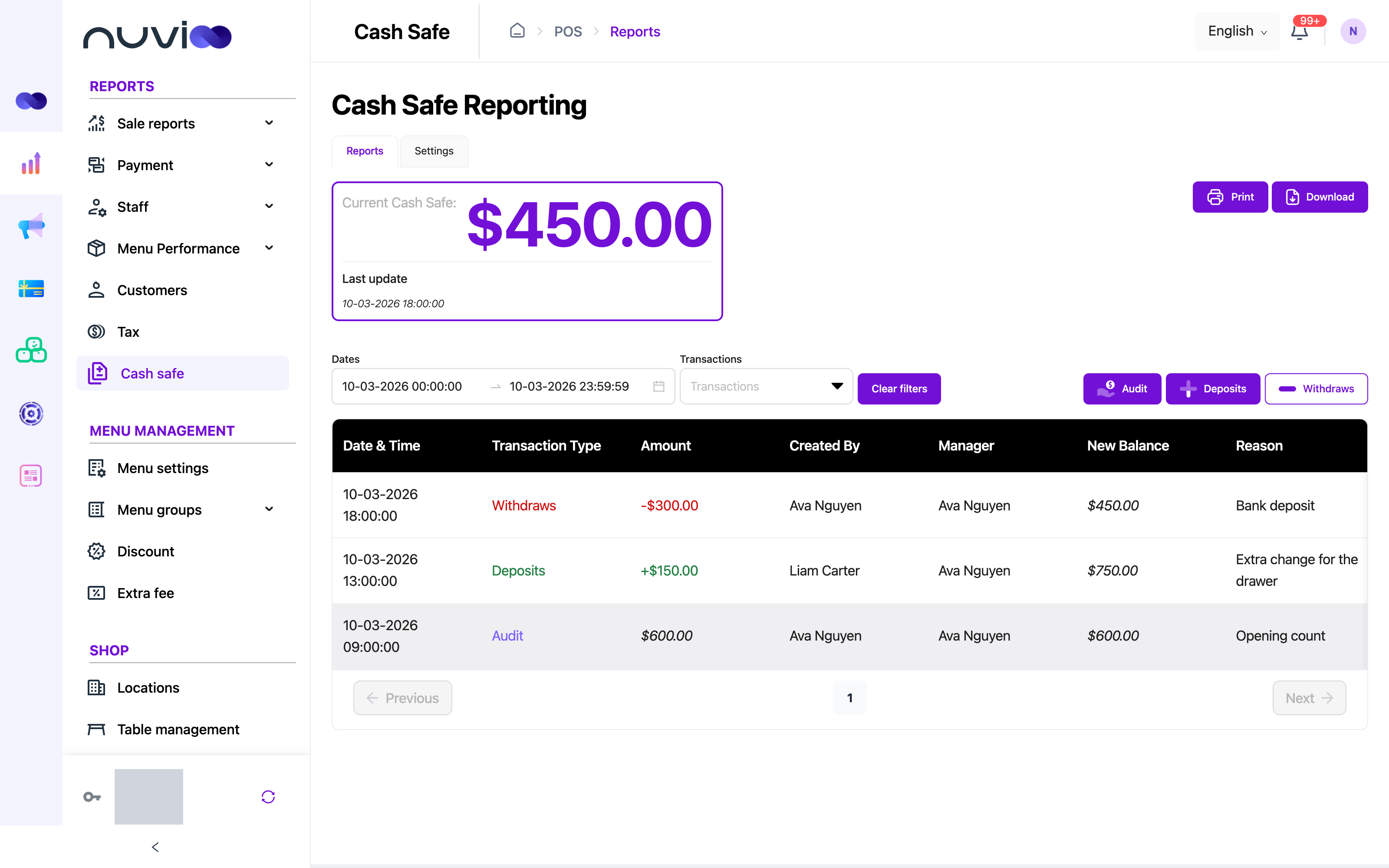Click the Next pagination button

[1309, 698]
